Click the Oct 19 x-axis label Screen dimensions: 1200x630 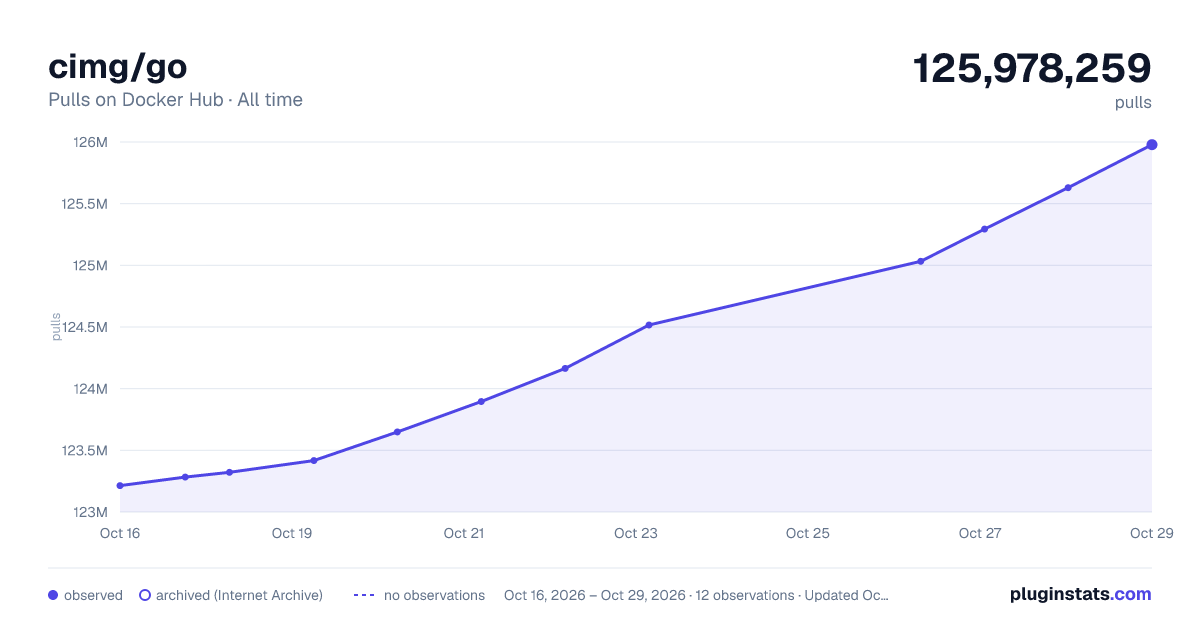tap(292, 533)
